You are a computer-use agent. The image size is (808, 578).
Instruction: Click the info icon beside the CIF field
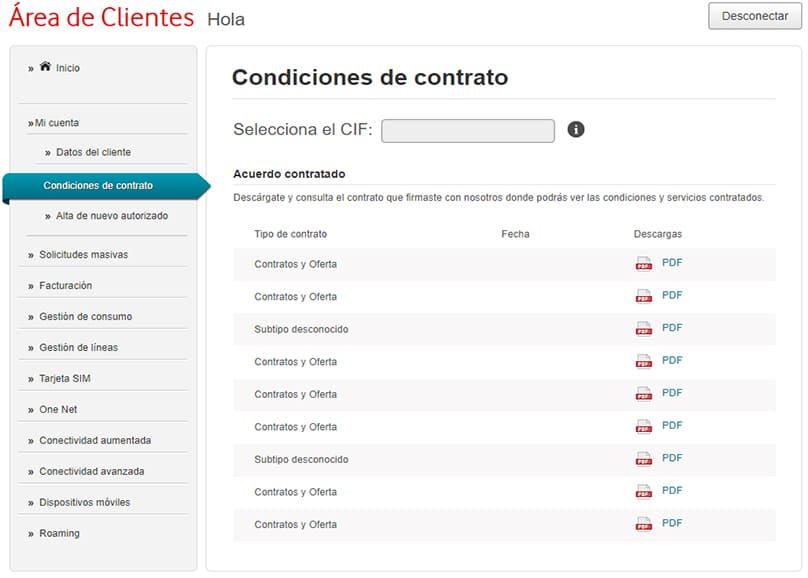point(576,128)
